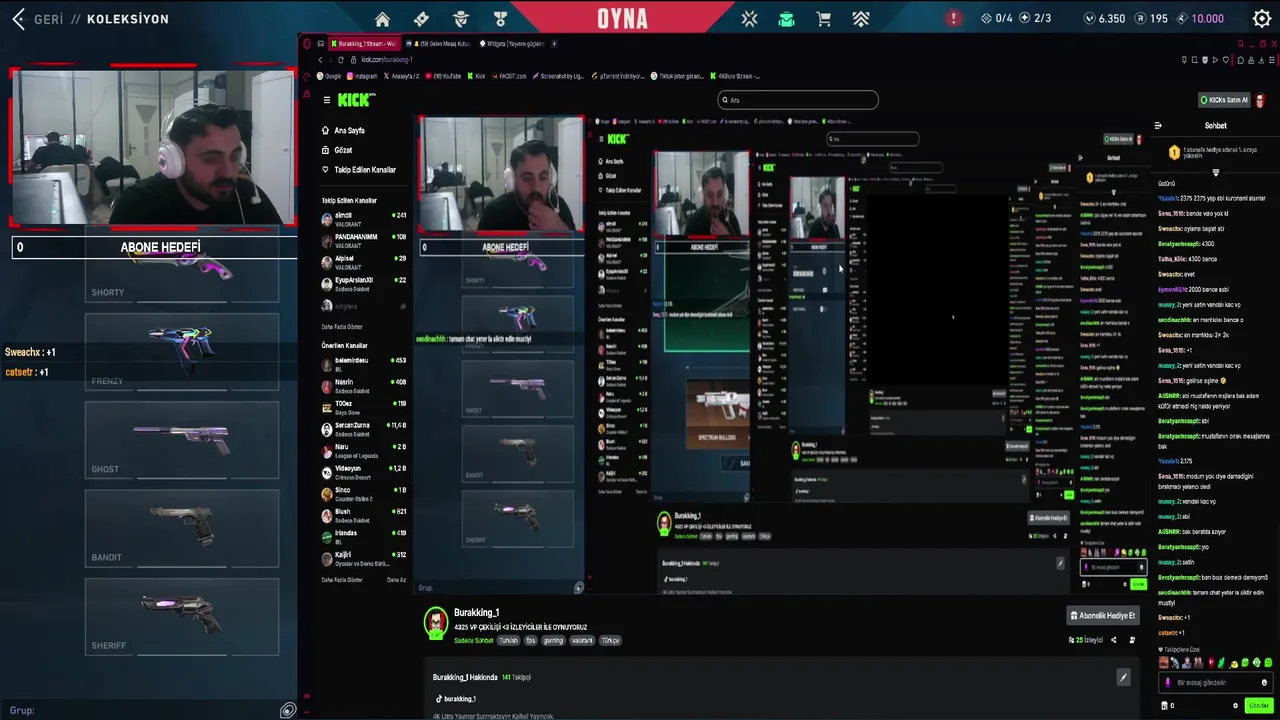Open the EyupArslanXII followed channel
This screenshot has height=720, width=1280.
coord(364,283)
